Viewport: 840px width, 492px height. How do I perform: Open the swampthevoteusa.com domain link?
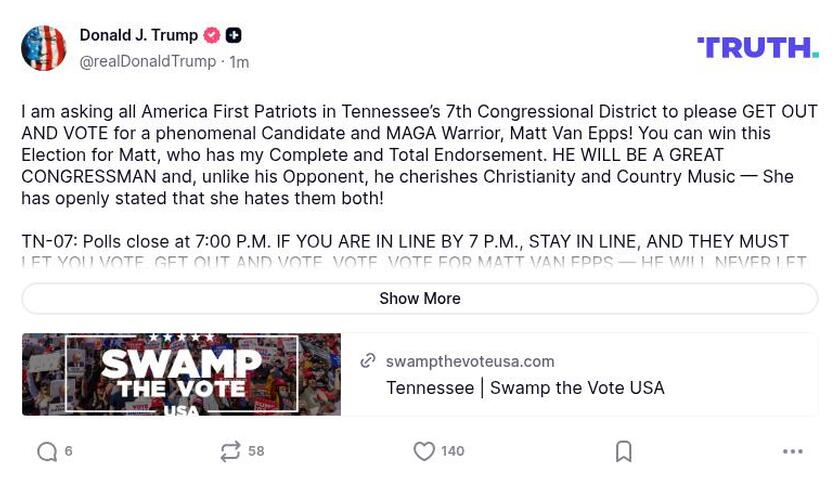(470, 361)
